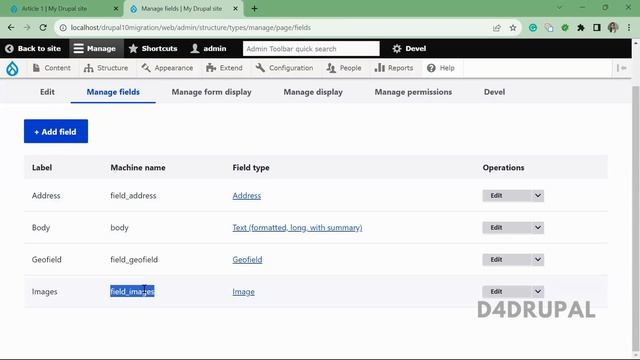Click the Chrome profile avatar
This screenshot has width=640, height=360.
(613, 28)
